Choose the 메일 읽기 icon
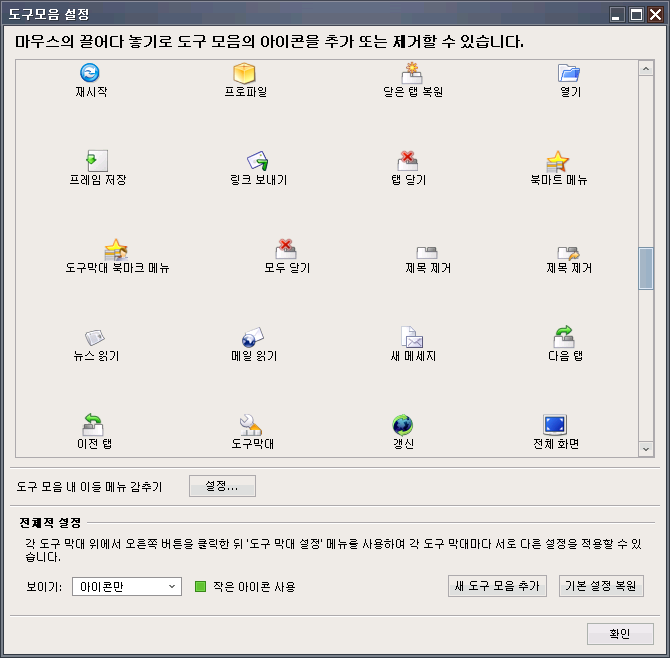670x658 pixels. (253, 337)
